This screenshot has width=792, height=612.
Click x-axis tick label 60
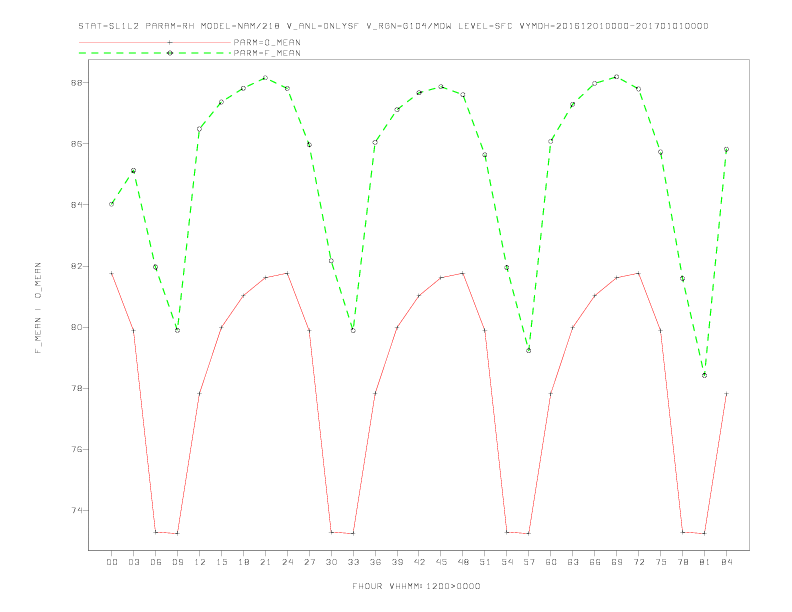[x=551, y=562]
